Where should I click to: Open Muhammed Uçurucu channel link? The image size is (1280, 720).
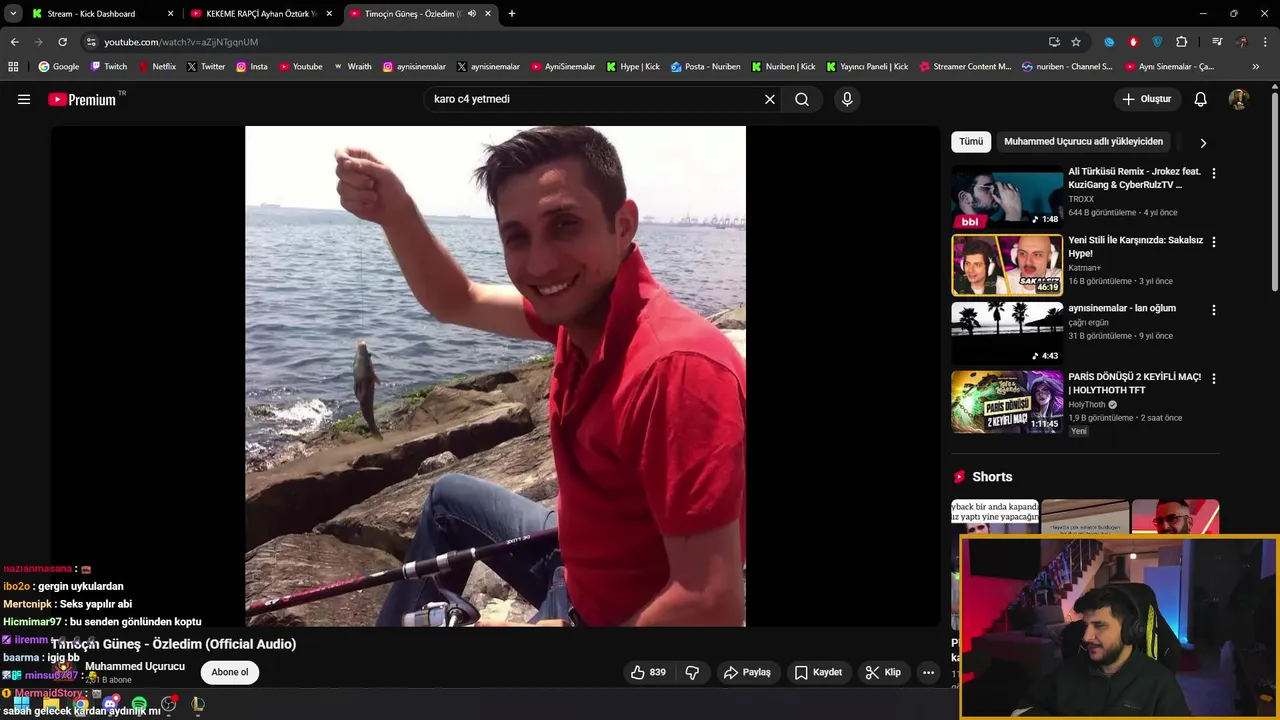[135, 666]
